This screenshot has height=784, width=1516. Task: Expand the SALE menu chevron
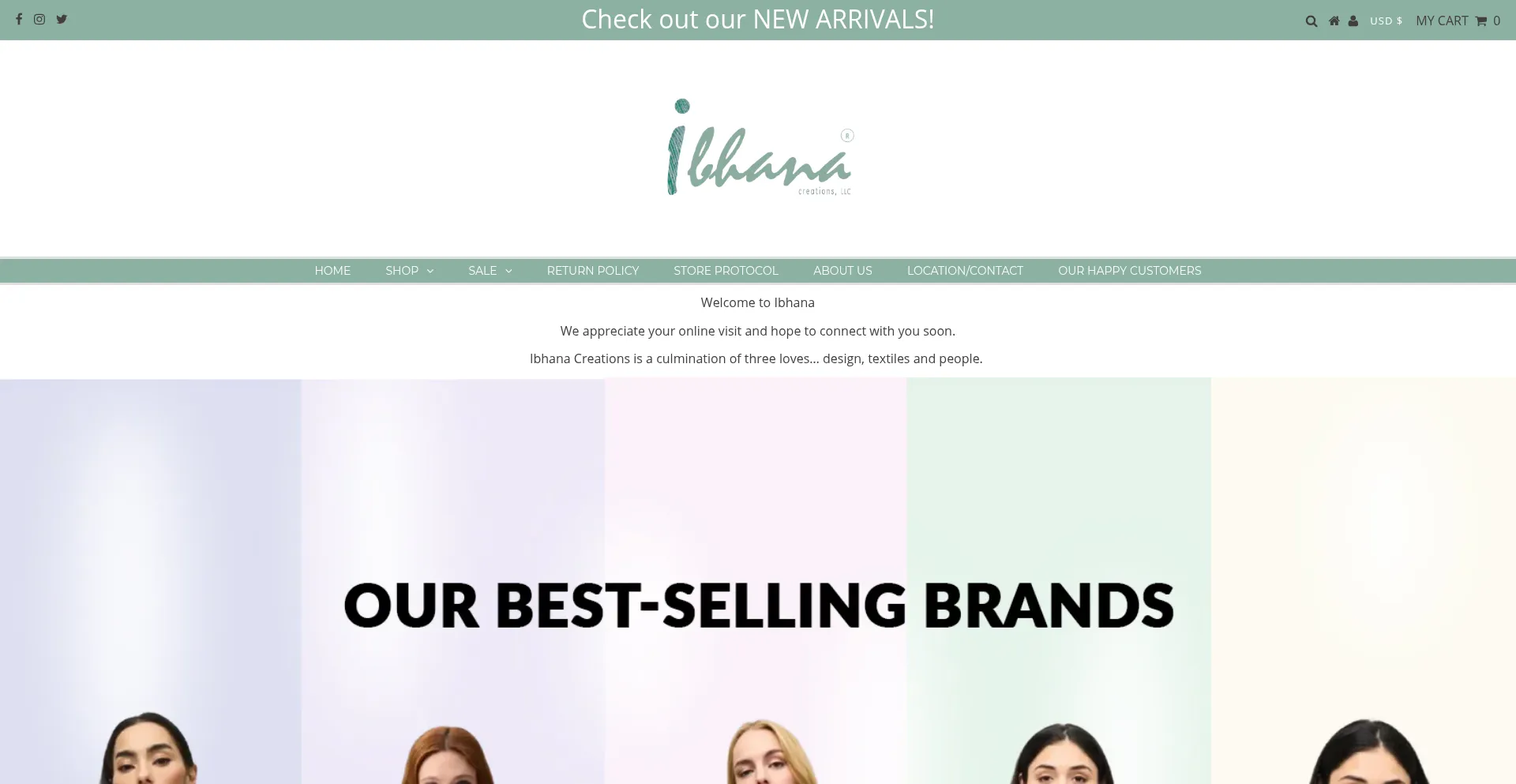tap(508, 271)
